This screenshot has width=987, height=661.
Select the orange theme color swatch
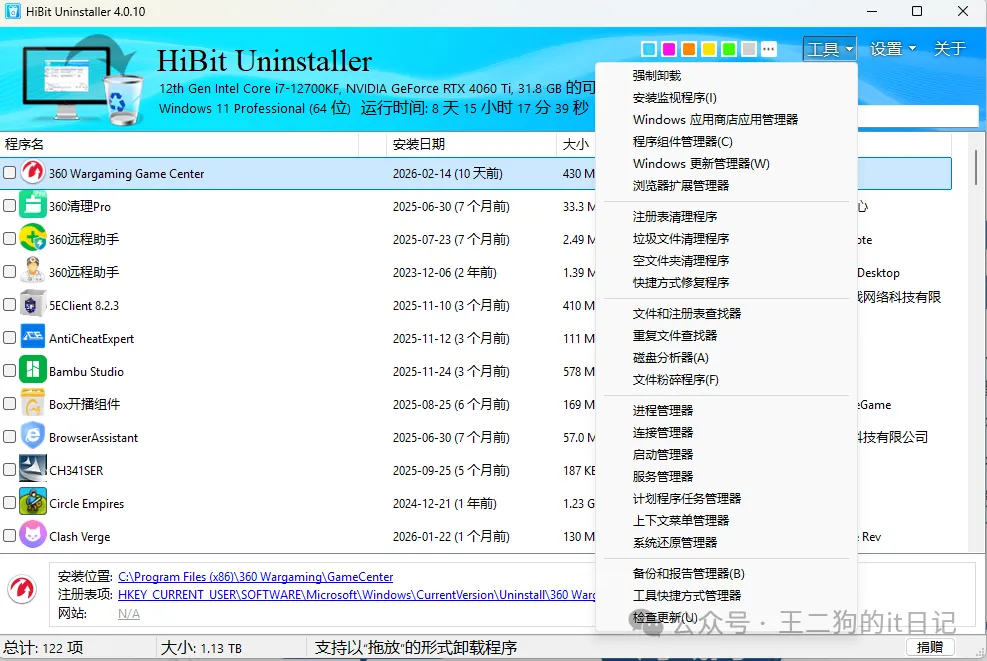[x=689, y=49]
